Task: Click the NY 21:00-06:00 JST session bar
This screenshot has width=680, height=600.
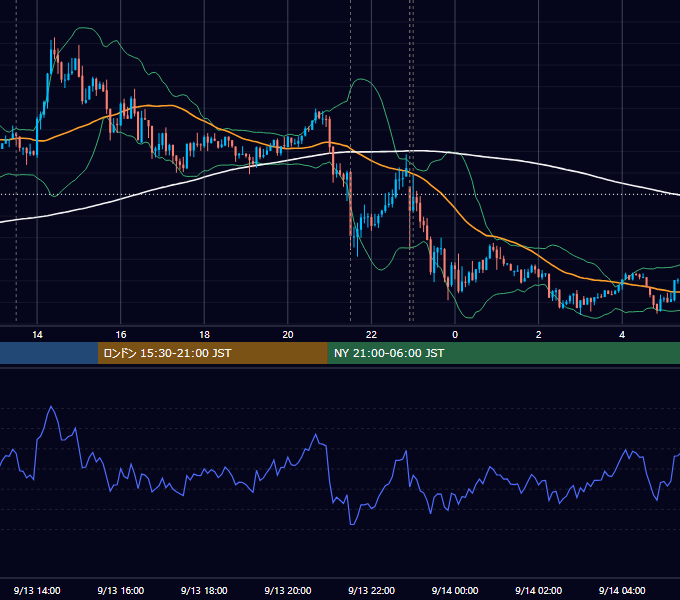Action: click(x=503, y=353)
